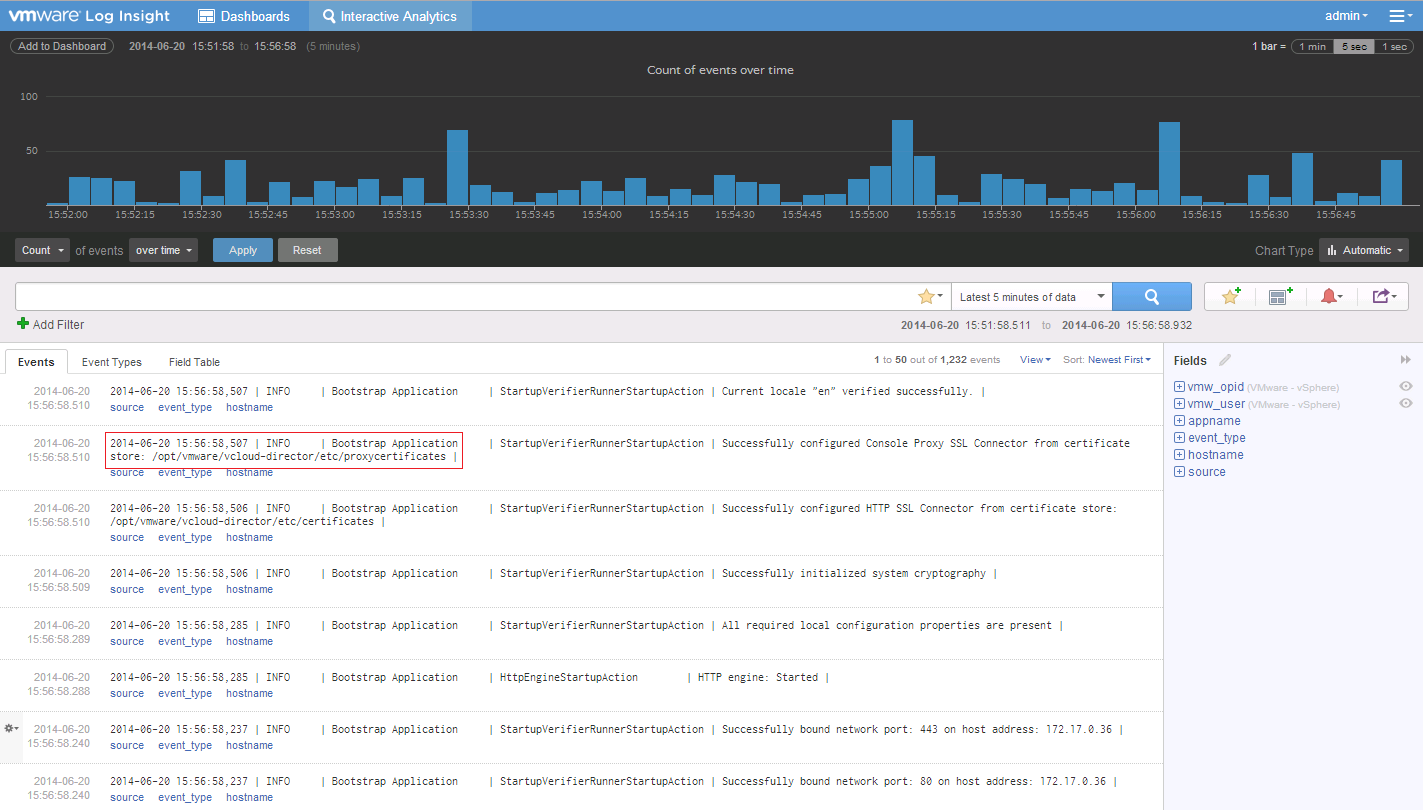The height and width of the screenshot is (810, 1423).
Task: Click the tall chart bar after 15:56:00
Action: (x=1169, y=163)
